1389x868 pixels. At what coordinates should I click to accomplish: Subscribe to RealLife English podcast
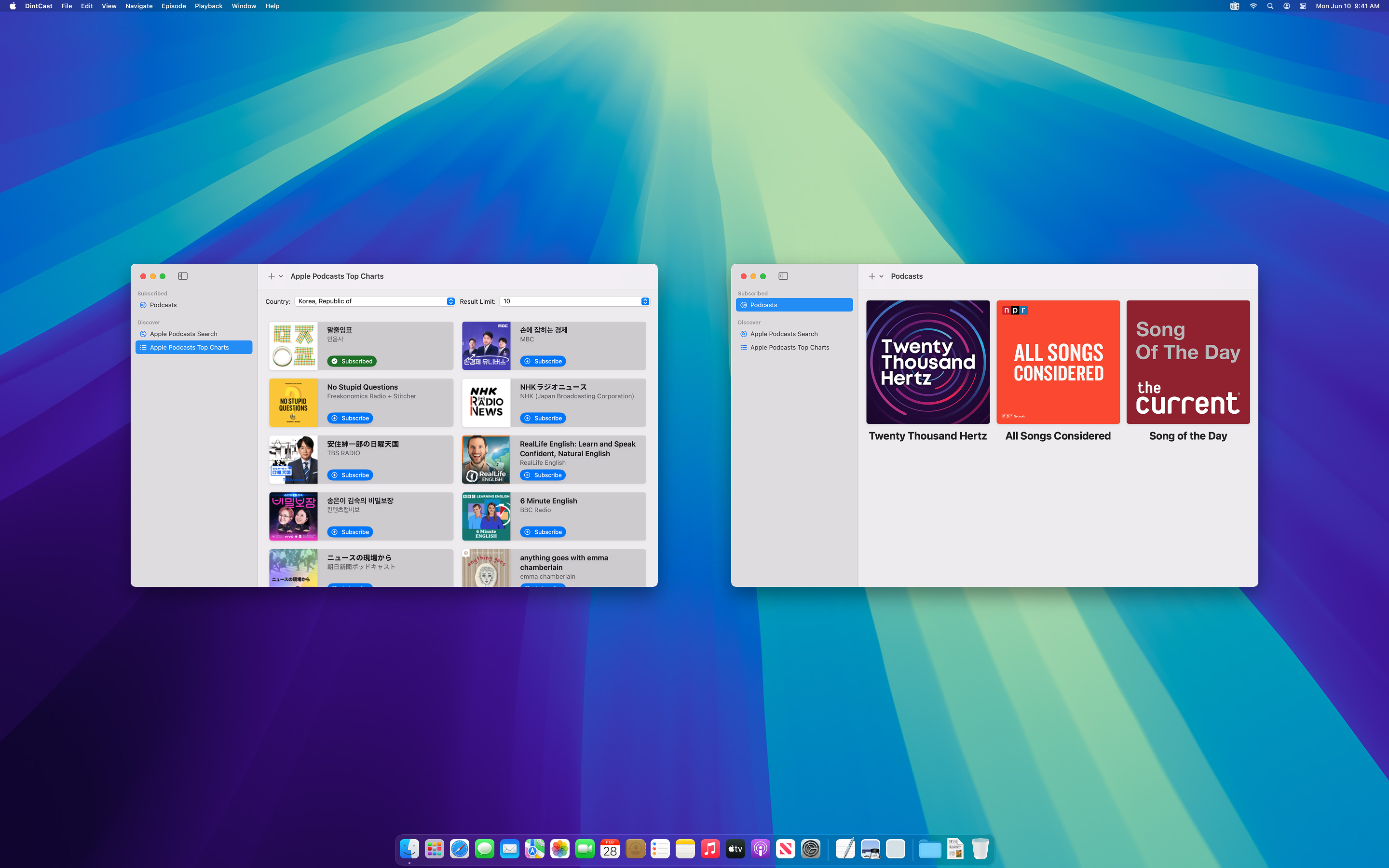543,475
